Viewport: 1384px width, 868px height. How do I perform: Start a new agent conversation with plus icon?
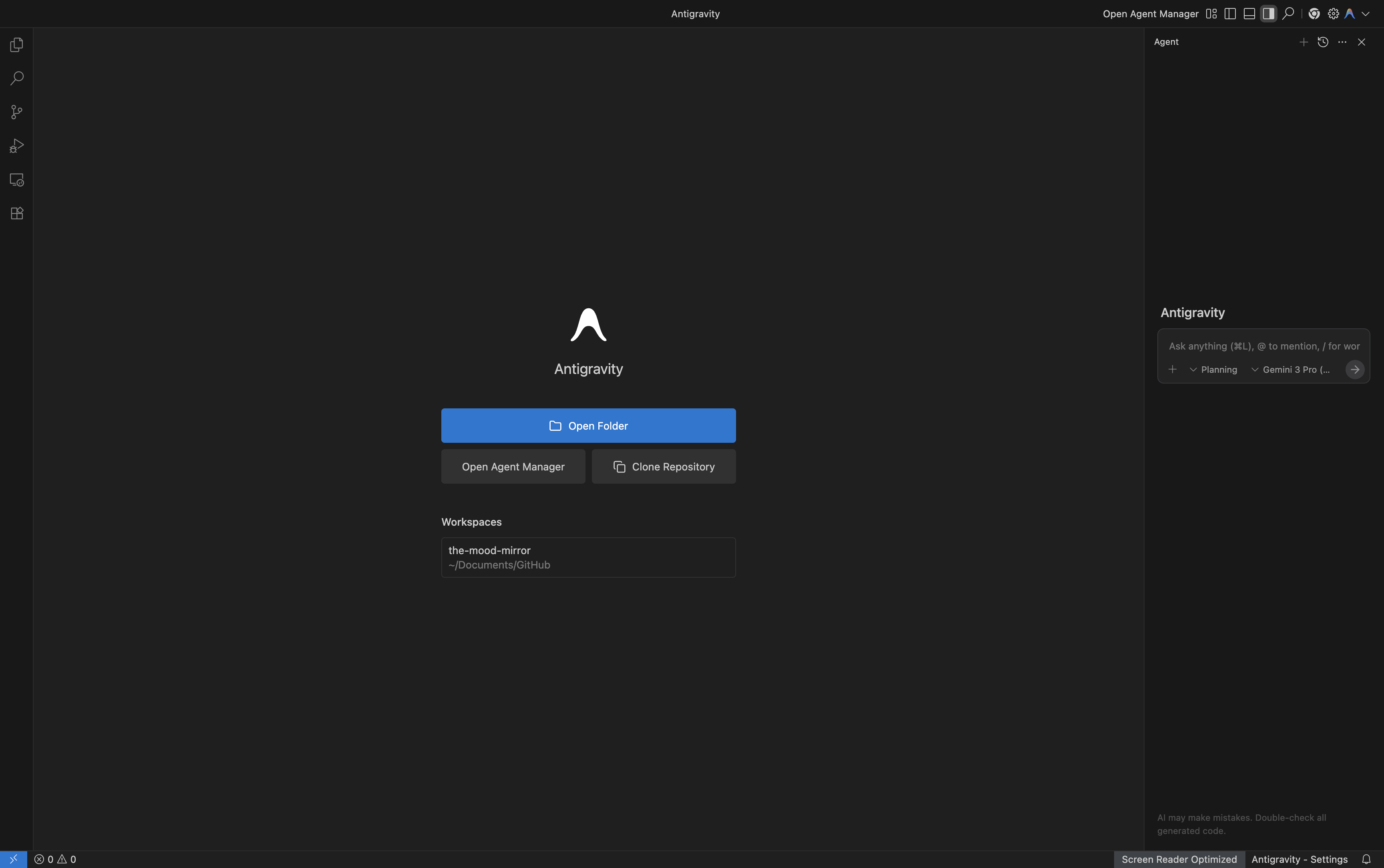pyautogui.click(x=1304, y=42)
